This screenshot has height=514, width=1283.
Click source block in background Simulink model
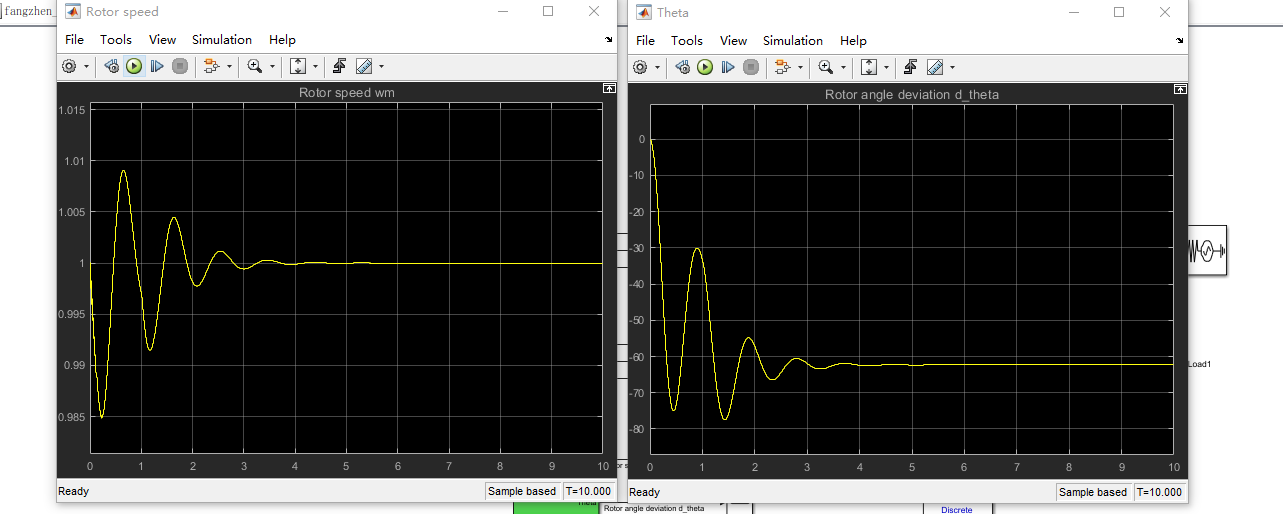click(x=1207, y=250)
